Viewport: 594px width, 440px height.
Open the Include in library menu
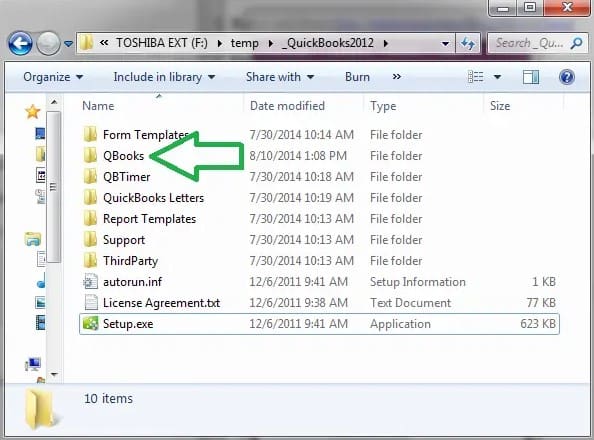(x=164, y=77)
